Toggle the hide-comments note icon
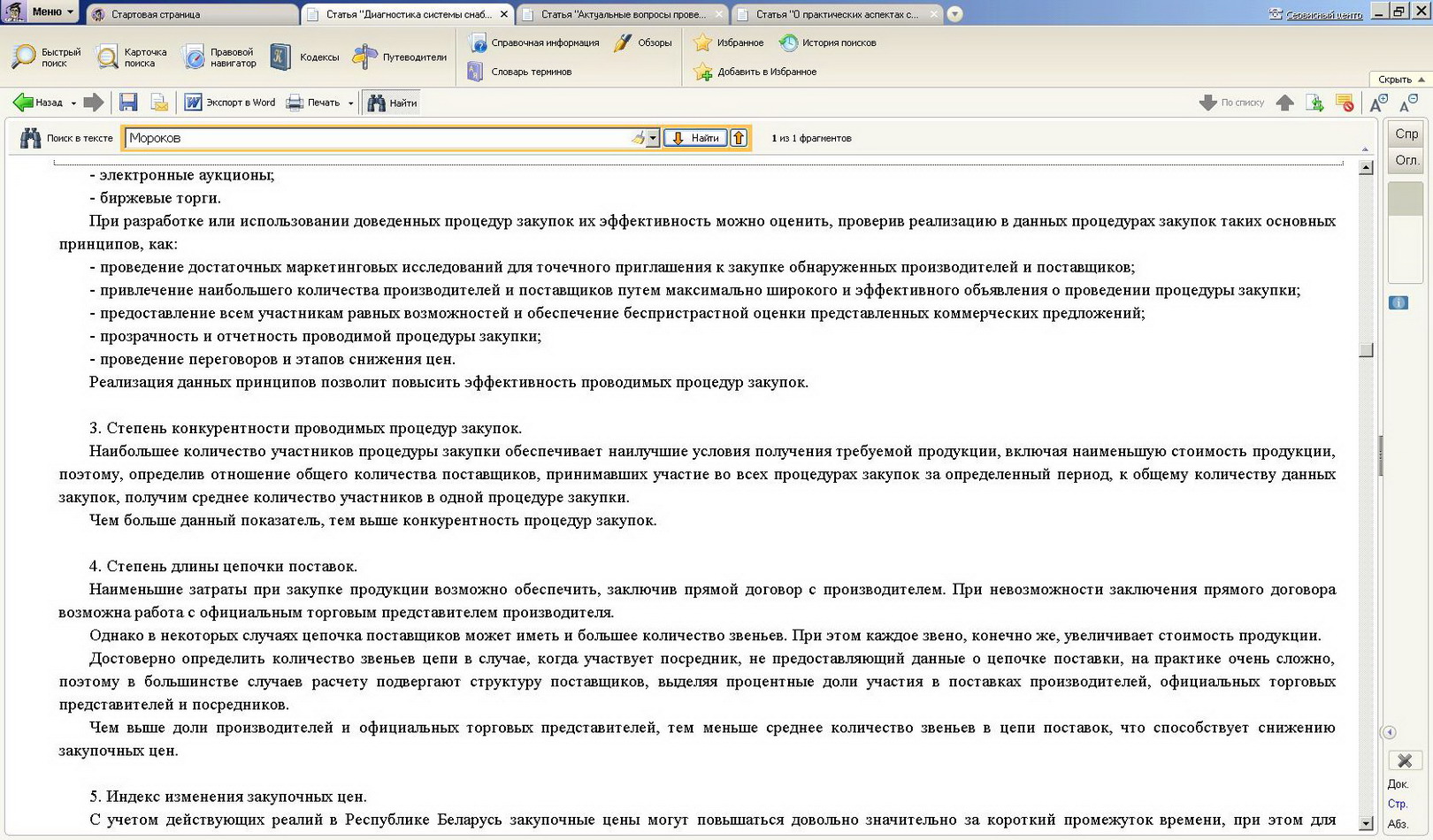The height and width of the screenshot is (840, 1433). (1345, 103)
